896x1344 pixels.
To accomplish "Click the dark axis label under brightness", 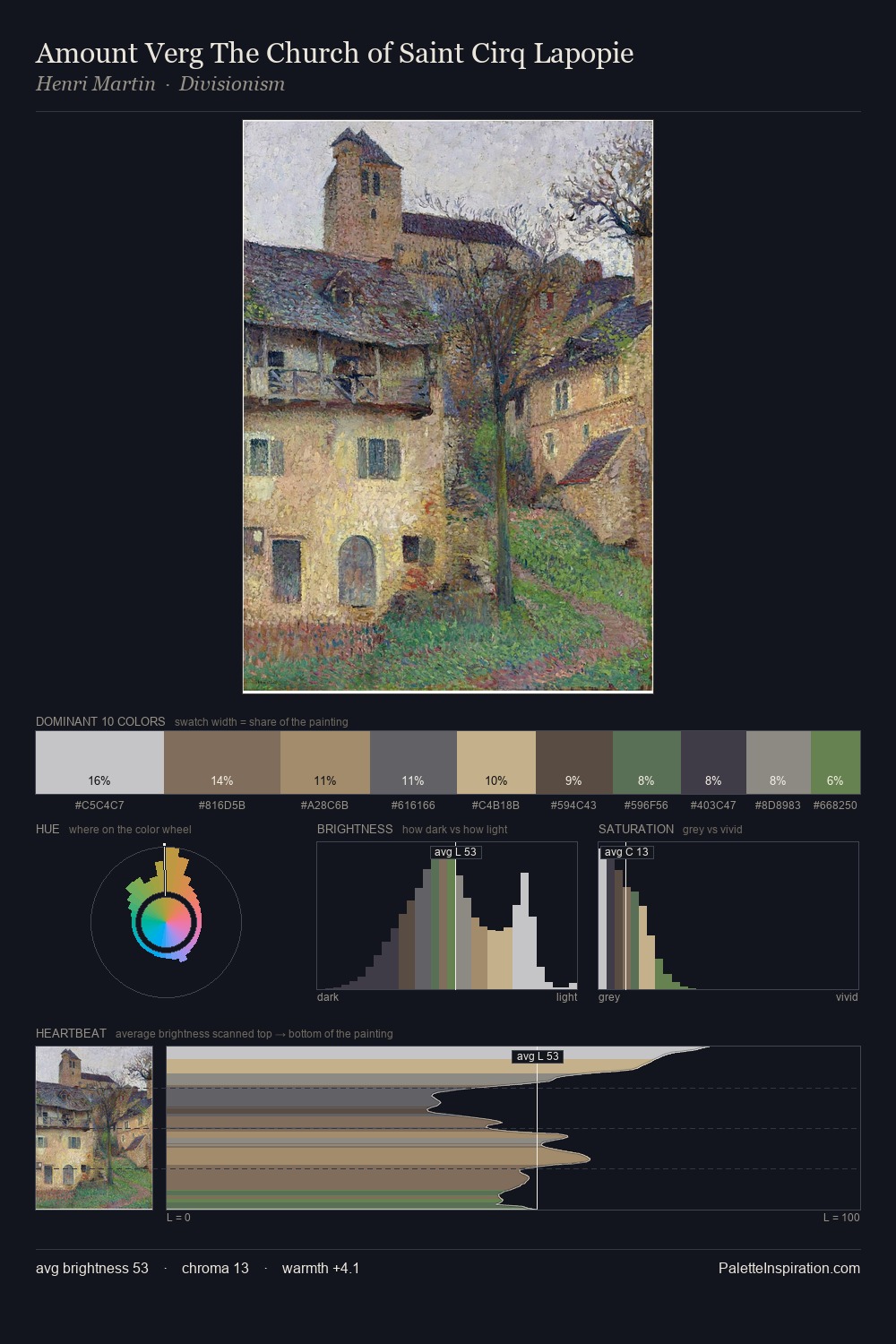I will (328, 997).
